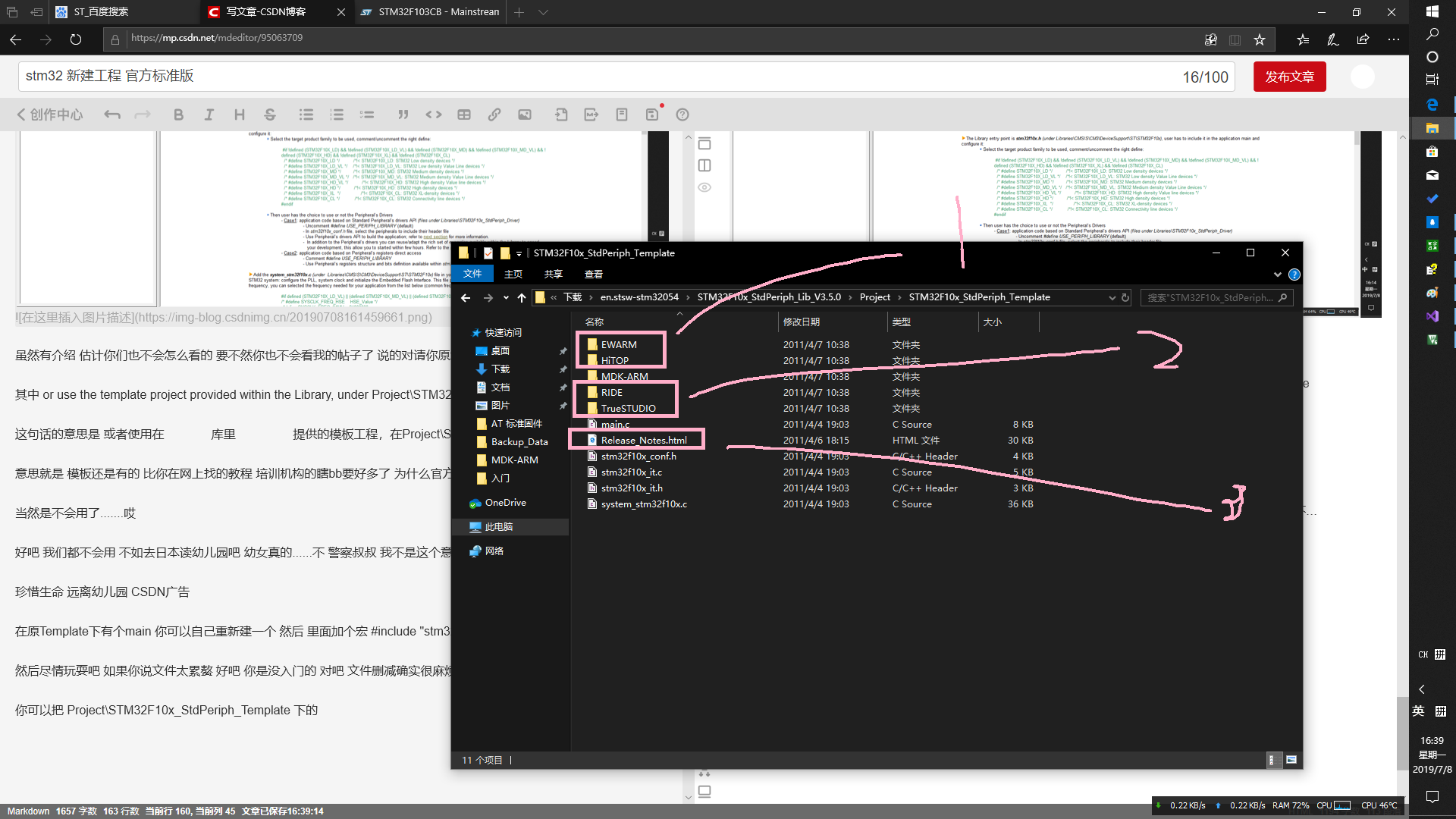Insert a code block
The image size is (1456, 819).
434,115
